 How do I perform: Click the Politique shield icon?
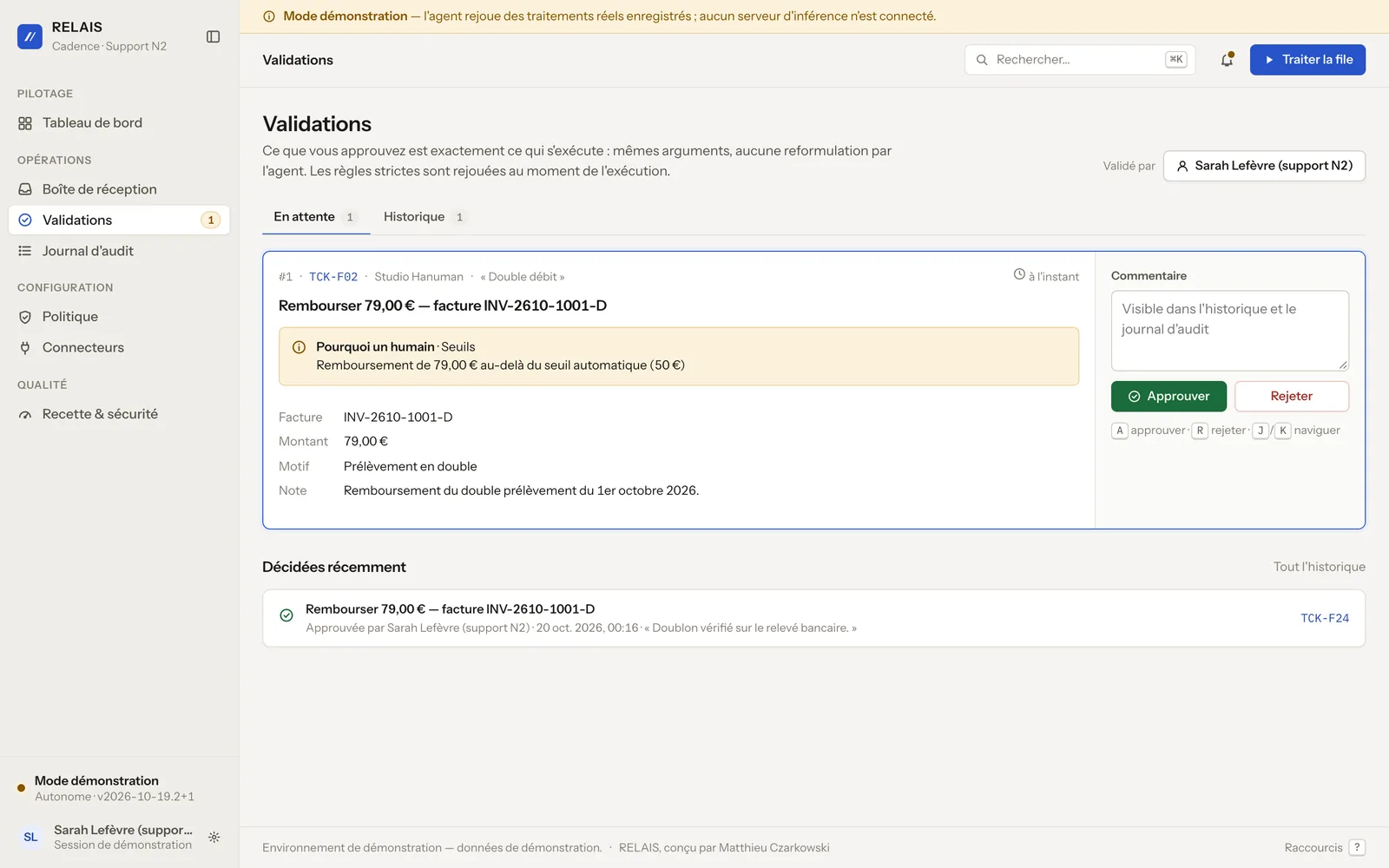pyautogui.click(x=25, y=317)
